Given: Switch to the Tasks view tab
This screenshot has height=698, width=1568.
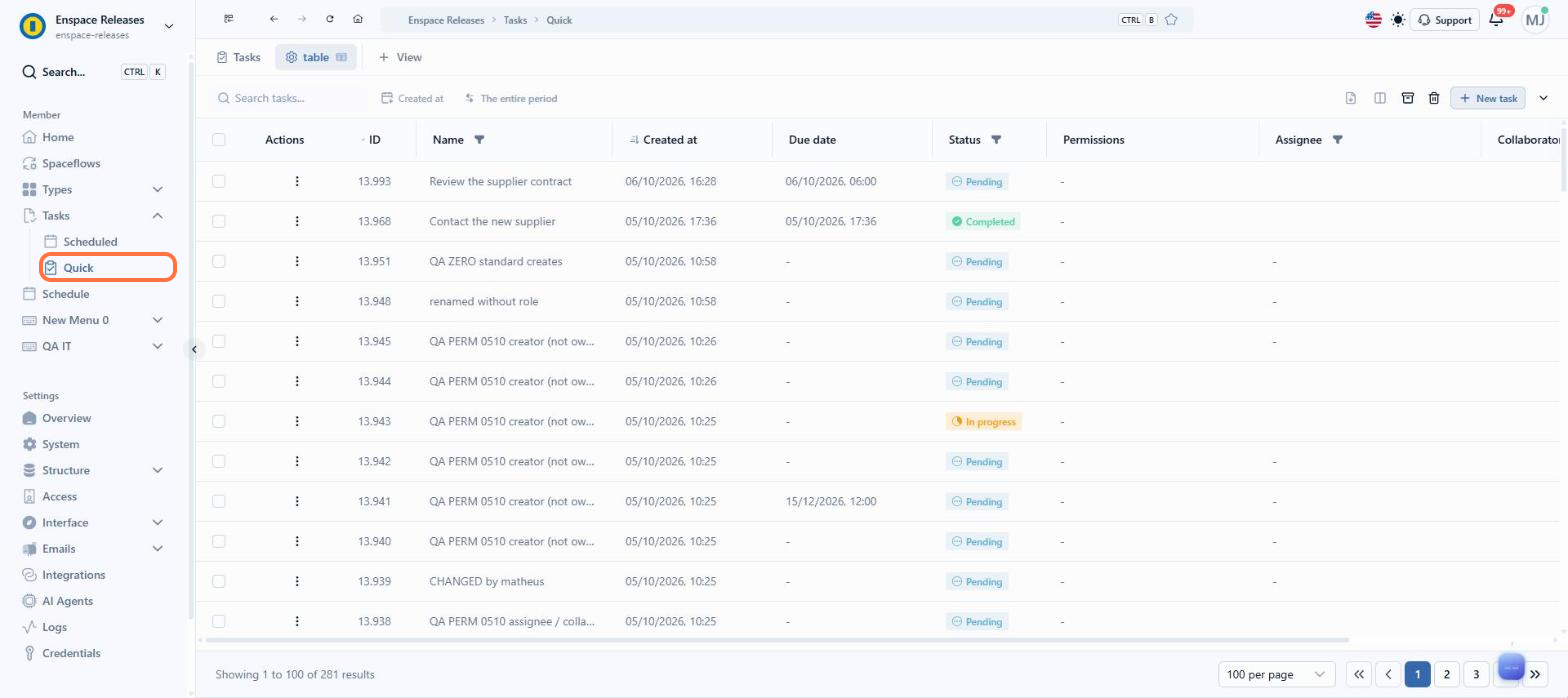Looking at the screenshot, I should tap(238, 57).
